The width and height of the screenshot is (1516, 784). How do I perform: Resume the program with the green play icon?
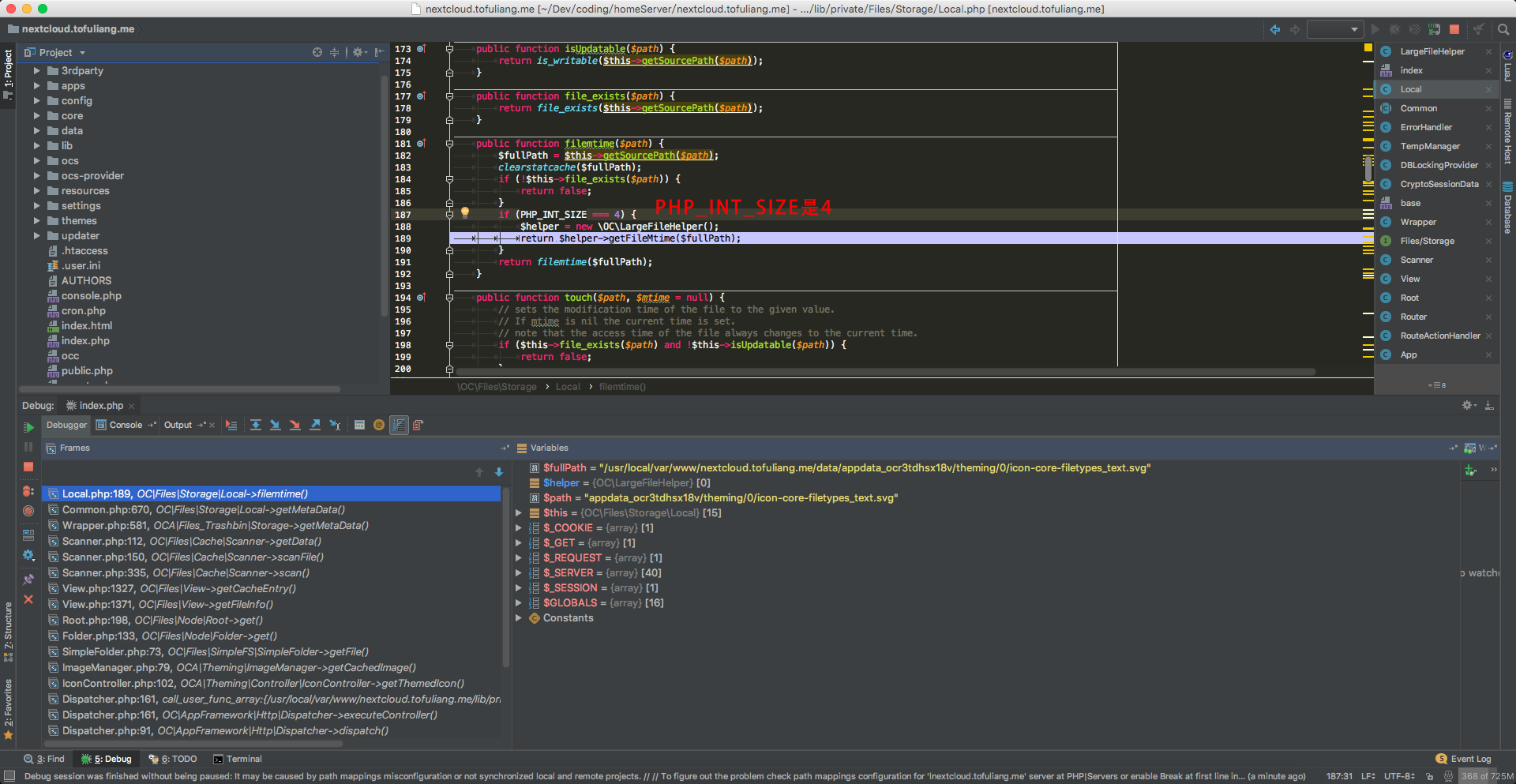point(28,427)
